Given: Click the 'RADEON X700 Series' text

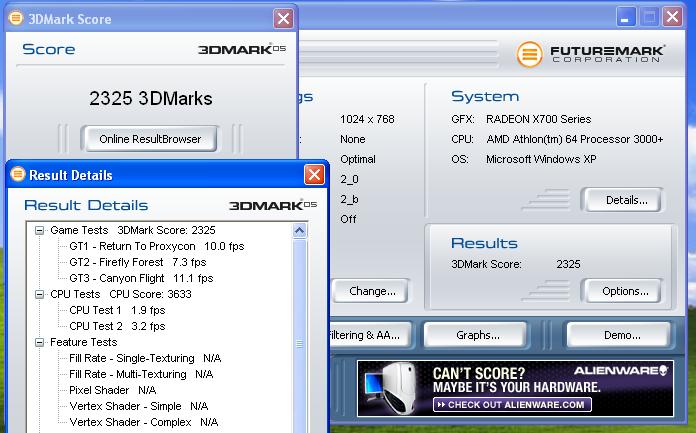Looking at the screenshot, I should click(538, 119).
